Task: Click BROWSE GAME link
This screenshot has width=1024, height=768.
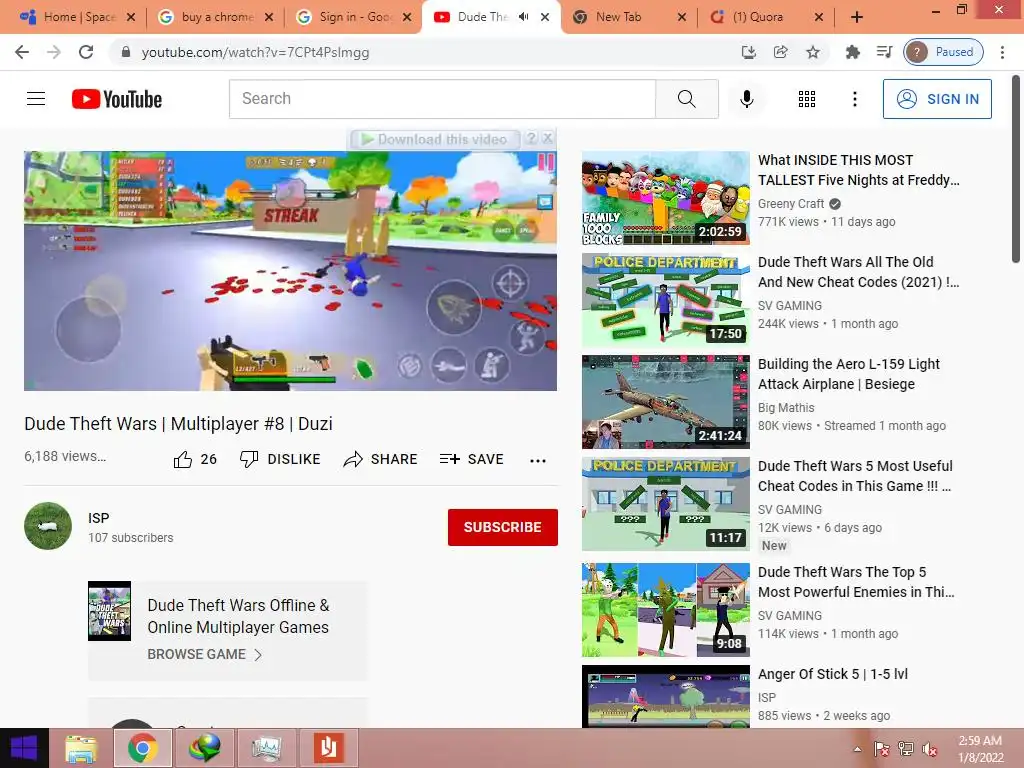Action: [204, 654]
